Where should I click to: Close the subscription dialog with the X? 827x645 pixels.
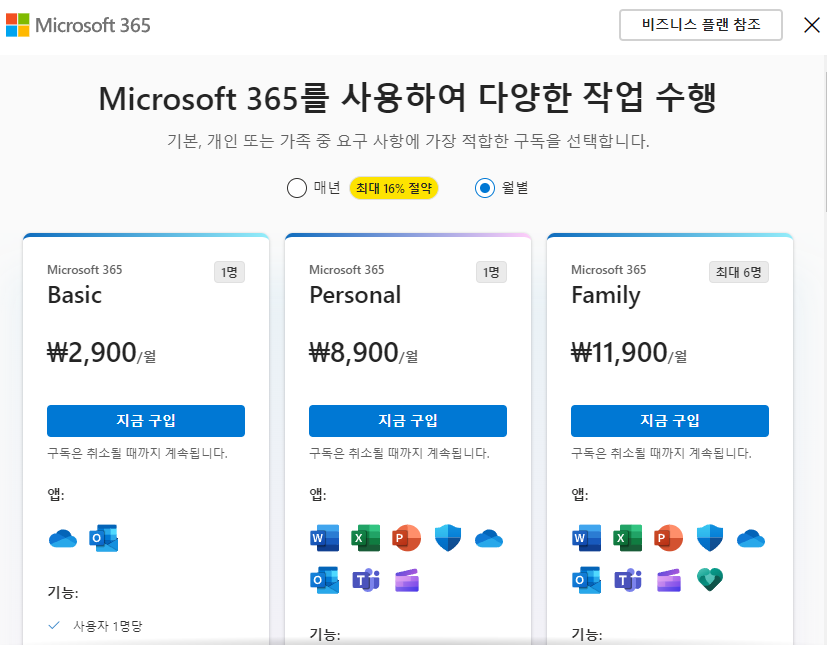[811, 25]
